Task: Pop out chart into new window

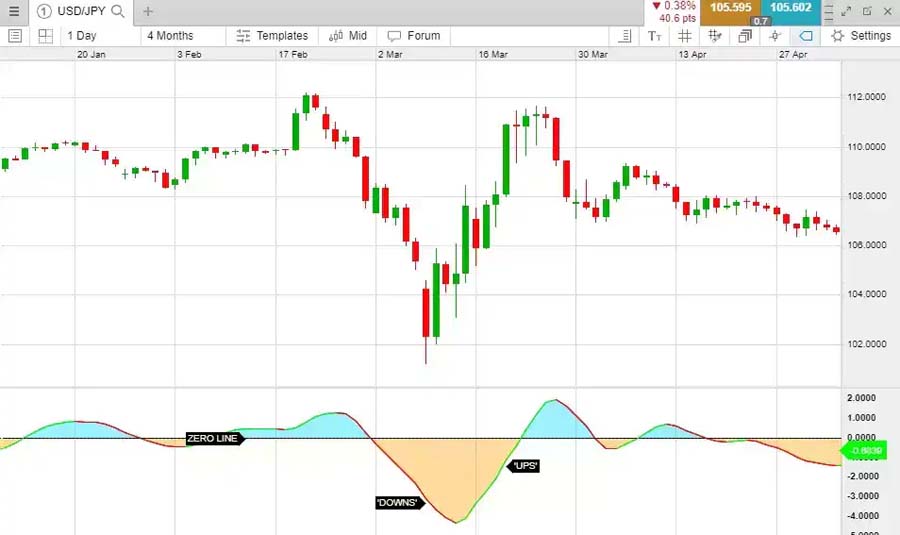Action: [x=867, y=11]
